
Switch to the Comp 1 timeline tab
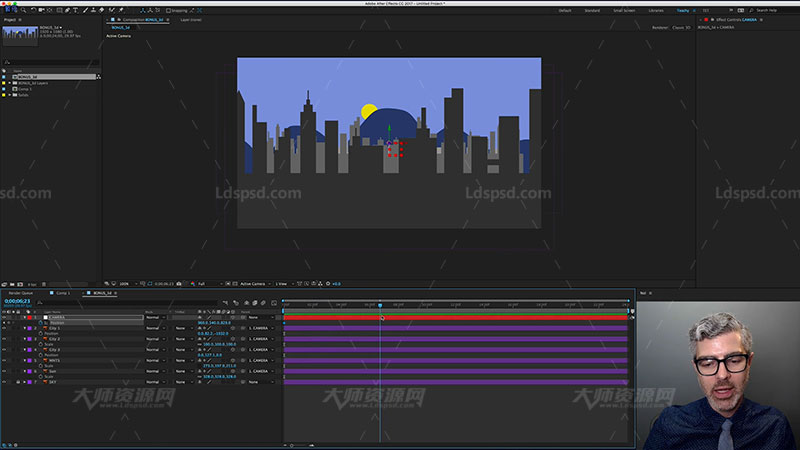coord(63,293)
